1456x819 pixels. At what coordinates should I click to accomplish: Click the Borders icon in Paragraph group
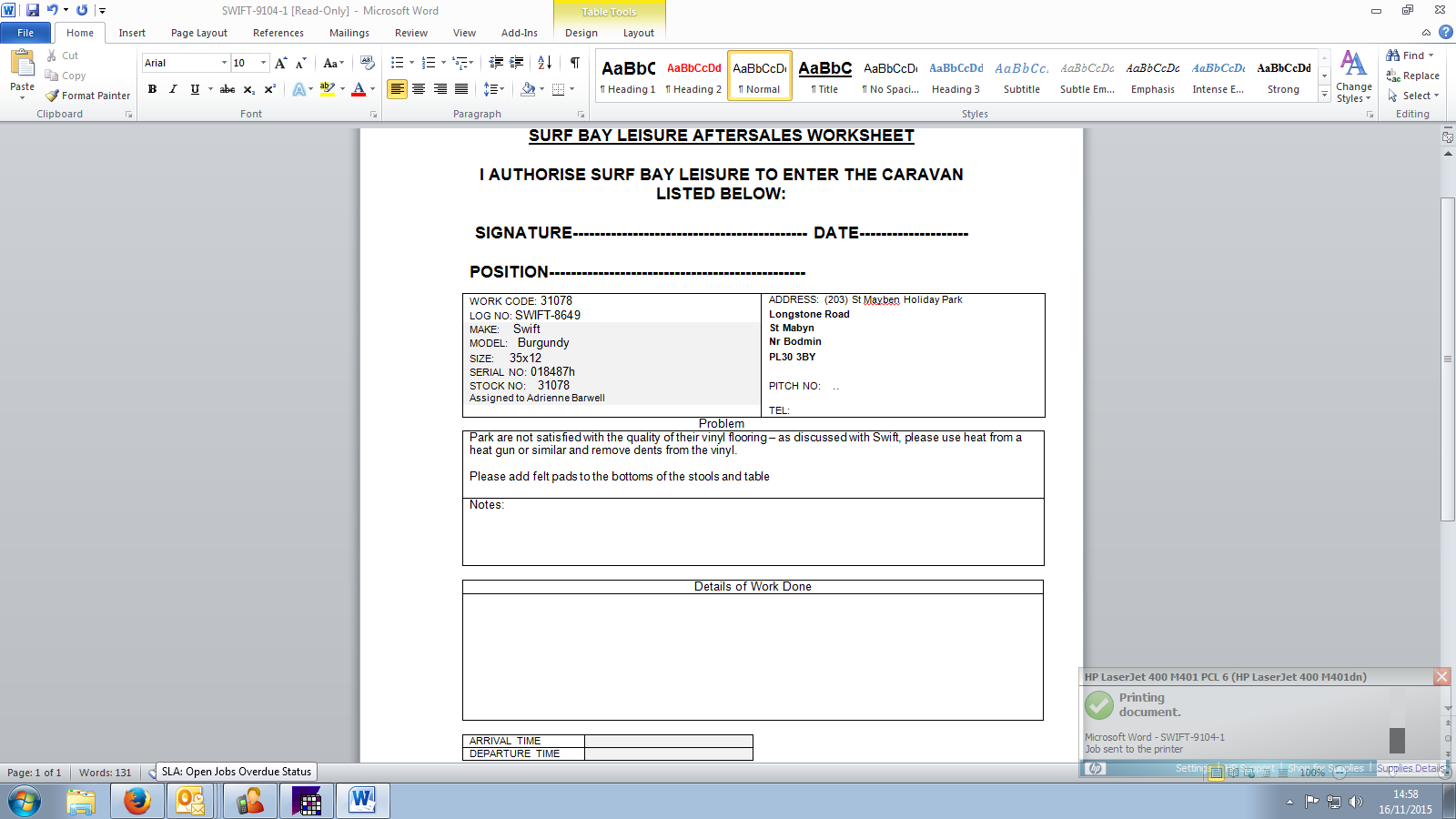(558, 89)
